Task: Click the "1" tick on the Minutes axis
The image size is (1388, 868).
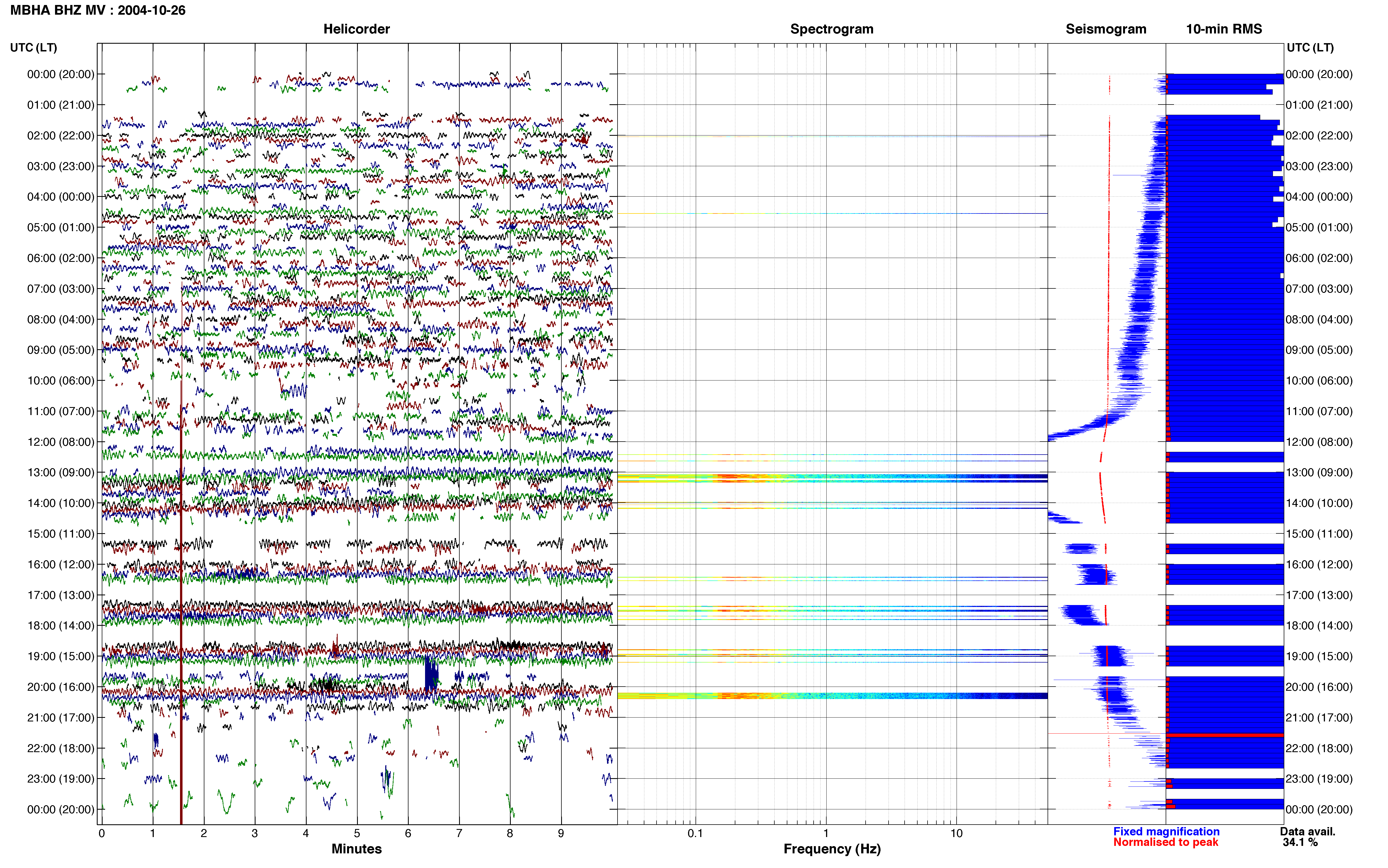Action: point(153,833)
